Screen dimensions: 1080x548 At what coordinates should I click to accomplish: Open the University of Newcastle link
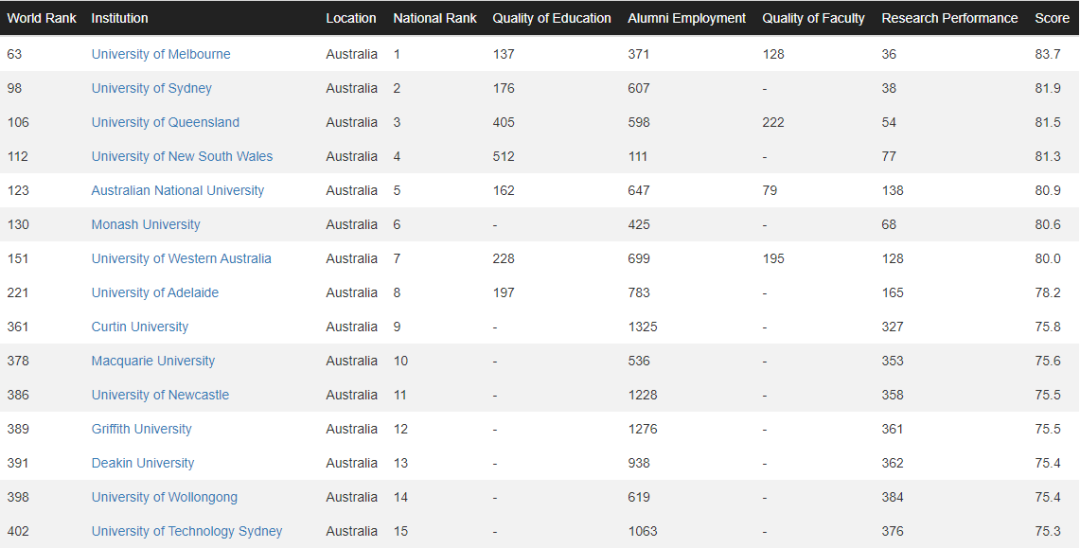tap(160, 394)
